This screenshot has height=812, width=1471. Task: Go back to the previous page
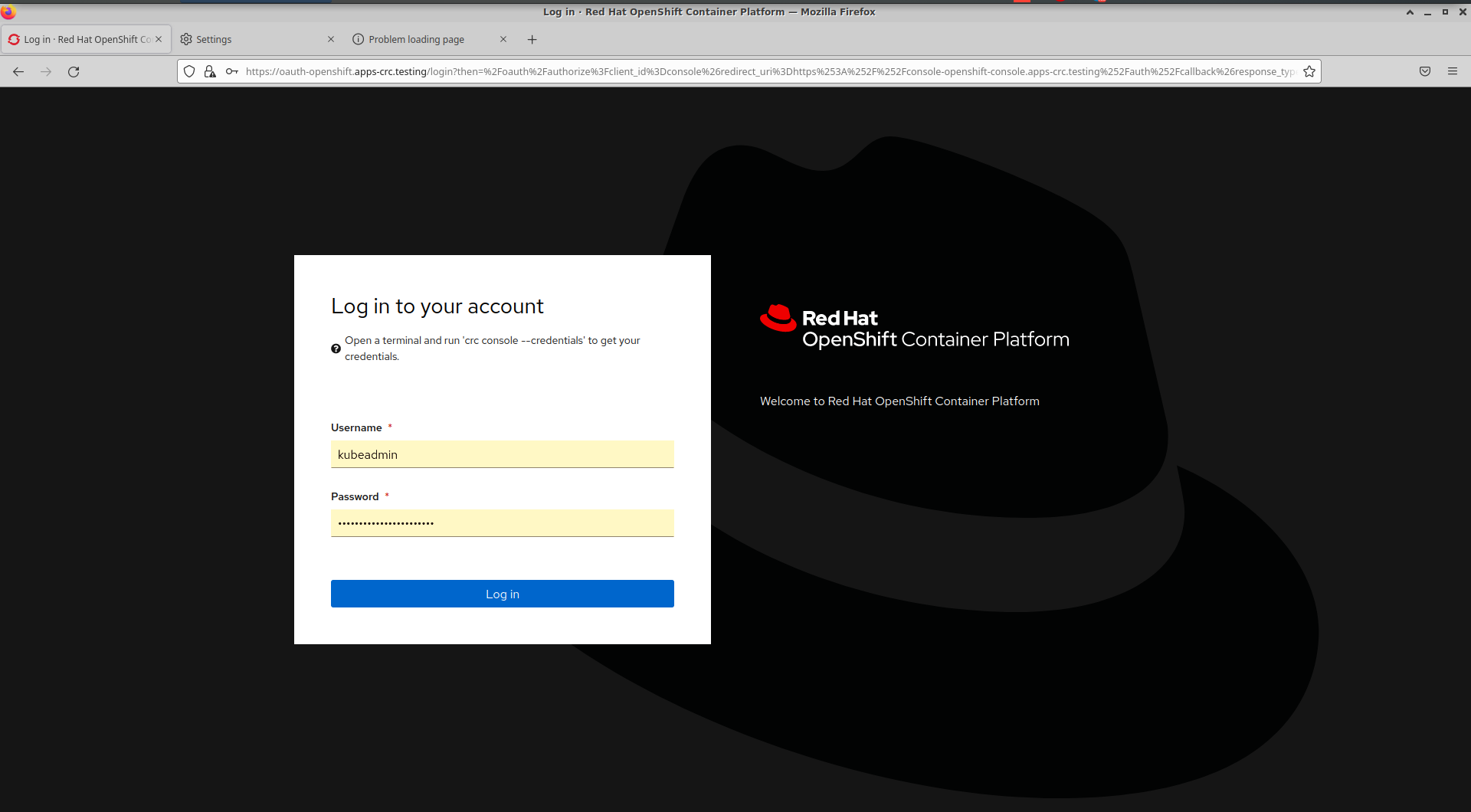[18, 71]
